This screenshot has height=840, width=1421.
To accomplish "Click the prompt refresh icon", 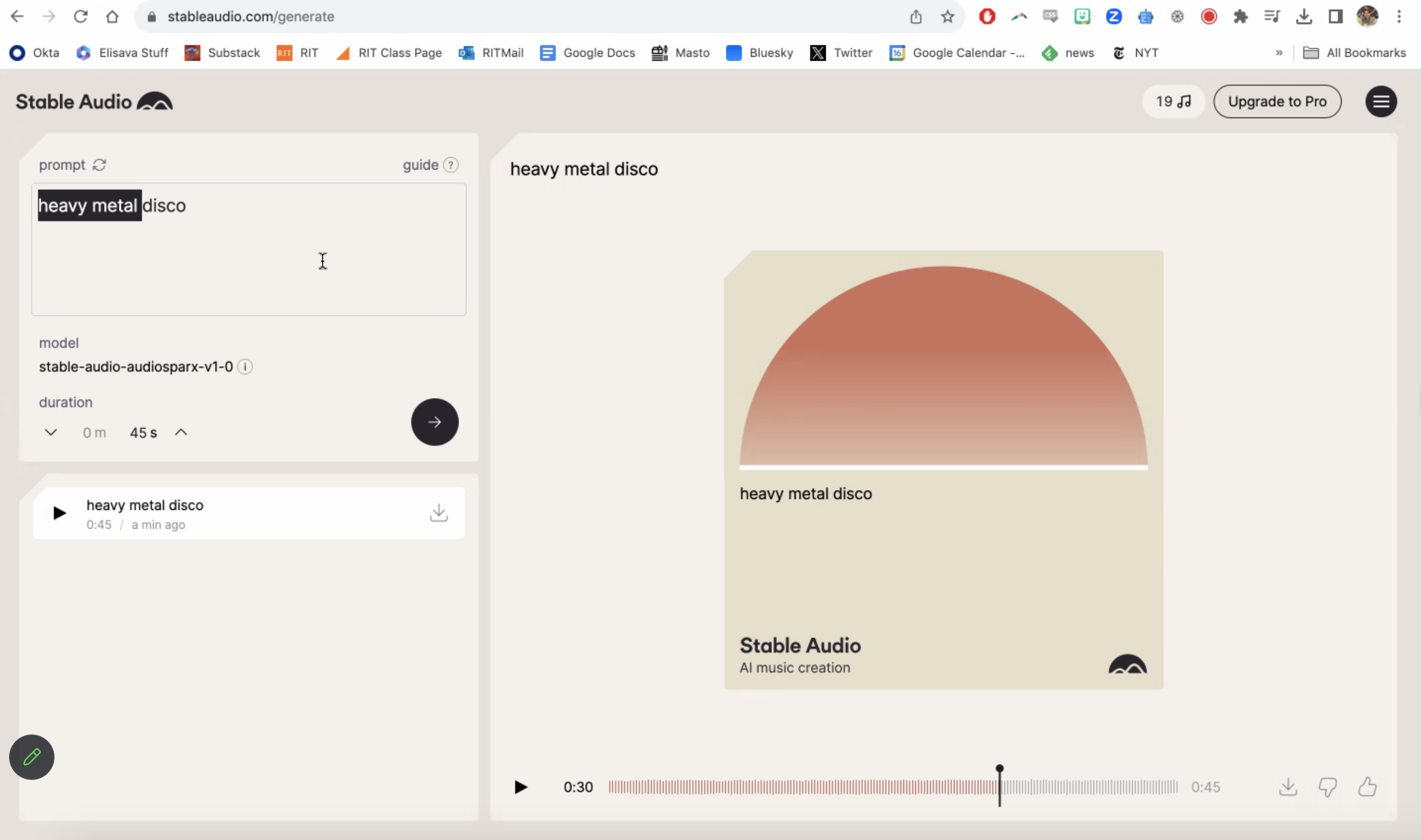I will (100, 165).
